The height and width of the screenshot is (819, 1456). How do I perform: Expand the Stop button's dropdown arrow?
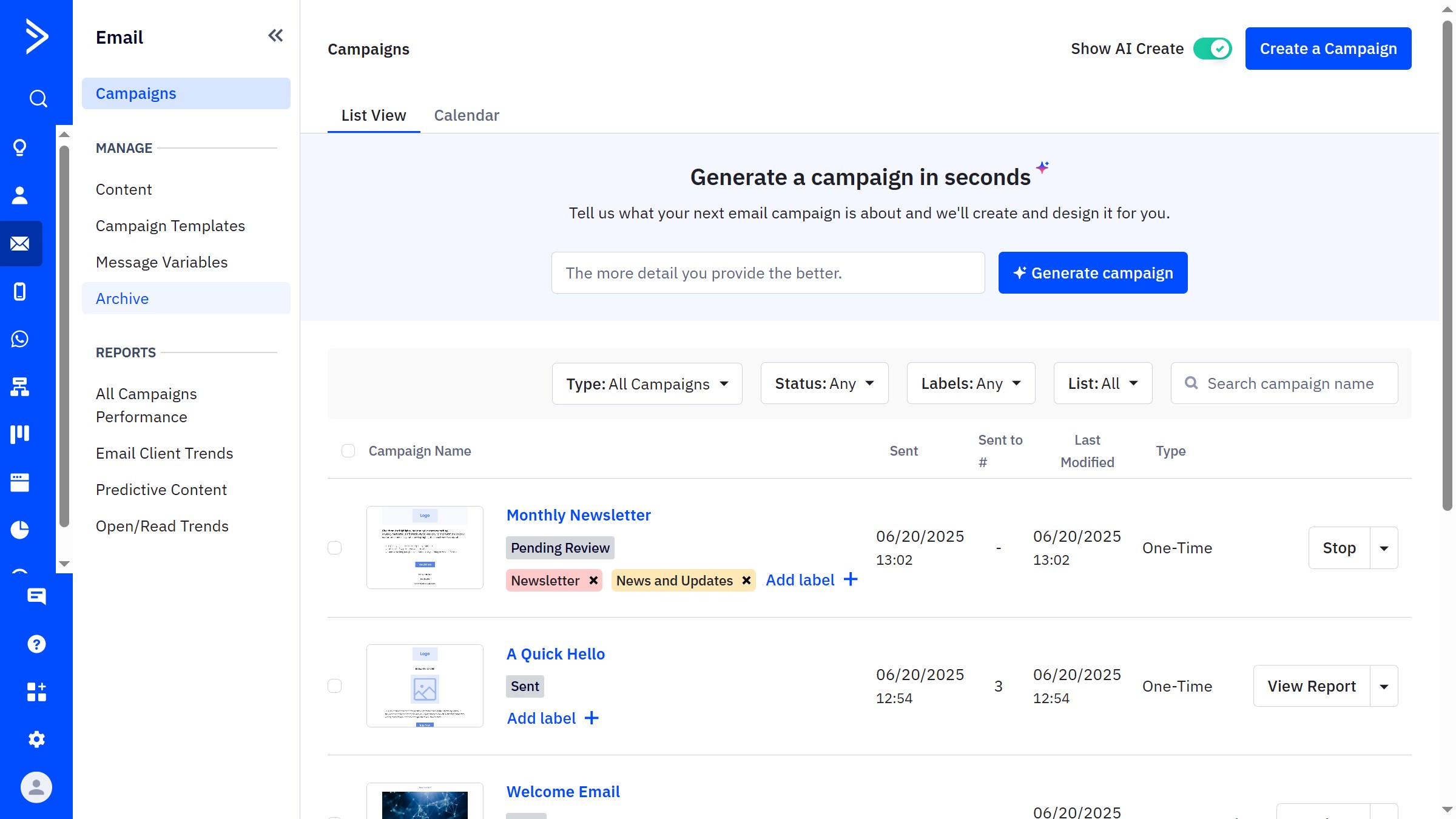tap(1384, 547)
